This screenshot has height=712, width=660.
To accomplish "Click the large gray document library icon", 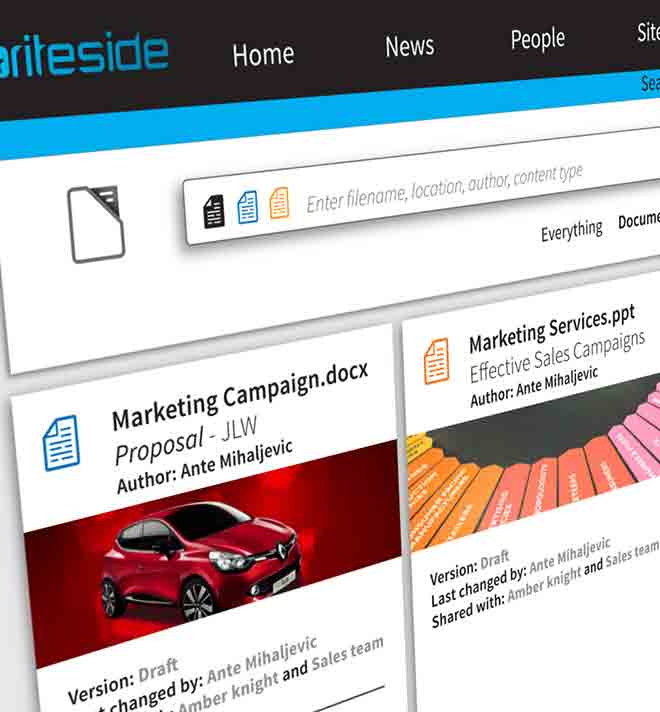I will (96, 224).
